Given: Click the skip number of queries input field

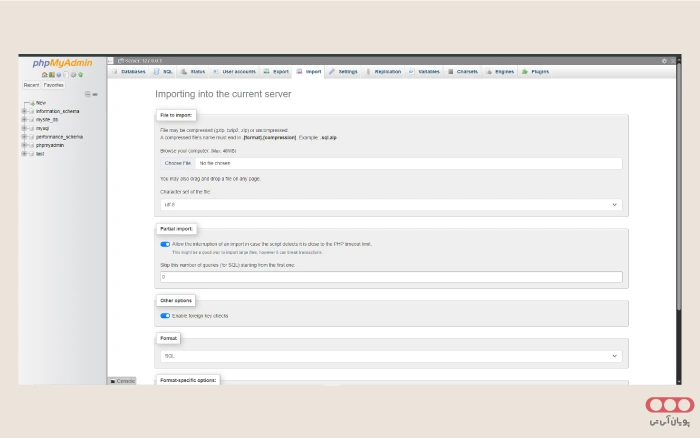Looking at the screenshot, I should [x=391, y=277].
